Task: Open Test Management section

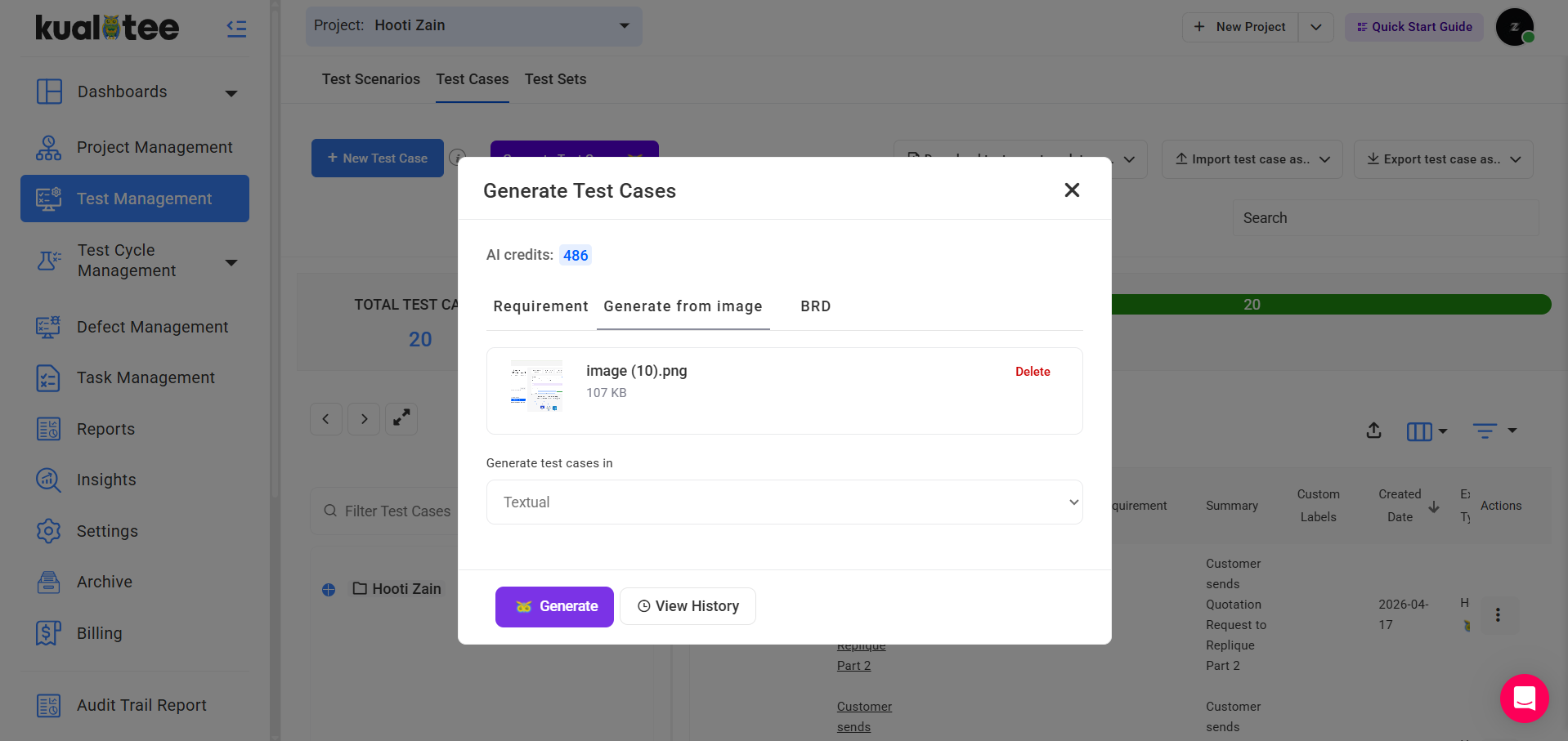Action: point(135,199)
